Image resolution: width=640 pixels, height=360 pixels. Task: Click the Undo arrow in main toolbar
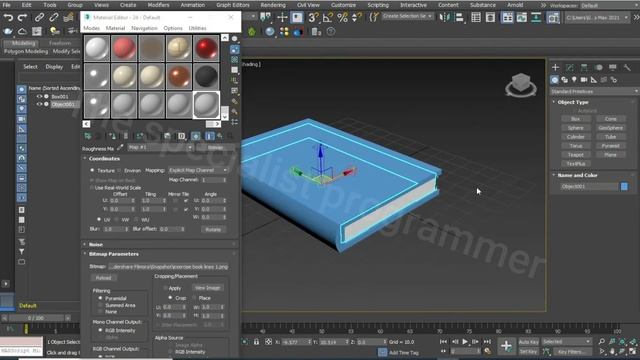pos(8,17)
